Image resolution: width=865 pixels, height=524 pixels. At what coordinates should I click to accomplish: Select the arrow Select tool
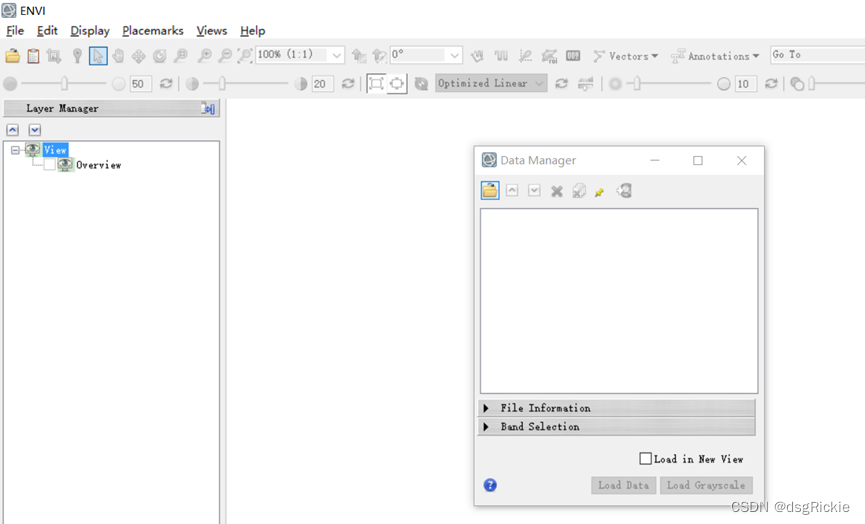pos(98,56)
